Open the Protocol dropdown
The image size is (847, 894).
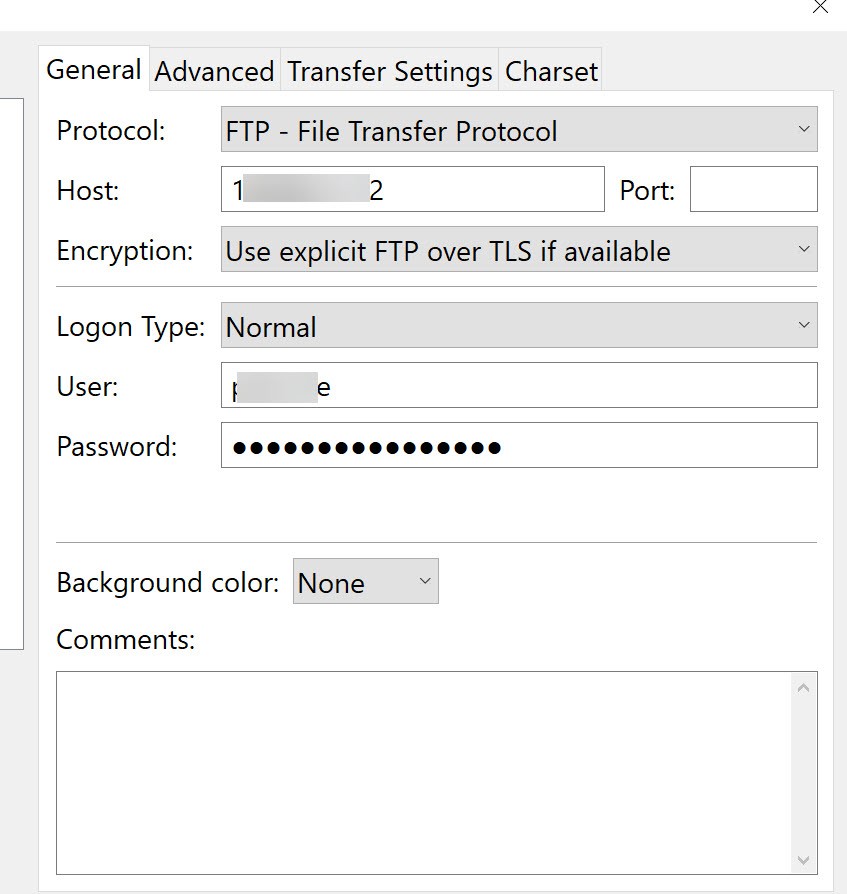[x=518, y=130]
